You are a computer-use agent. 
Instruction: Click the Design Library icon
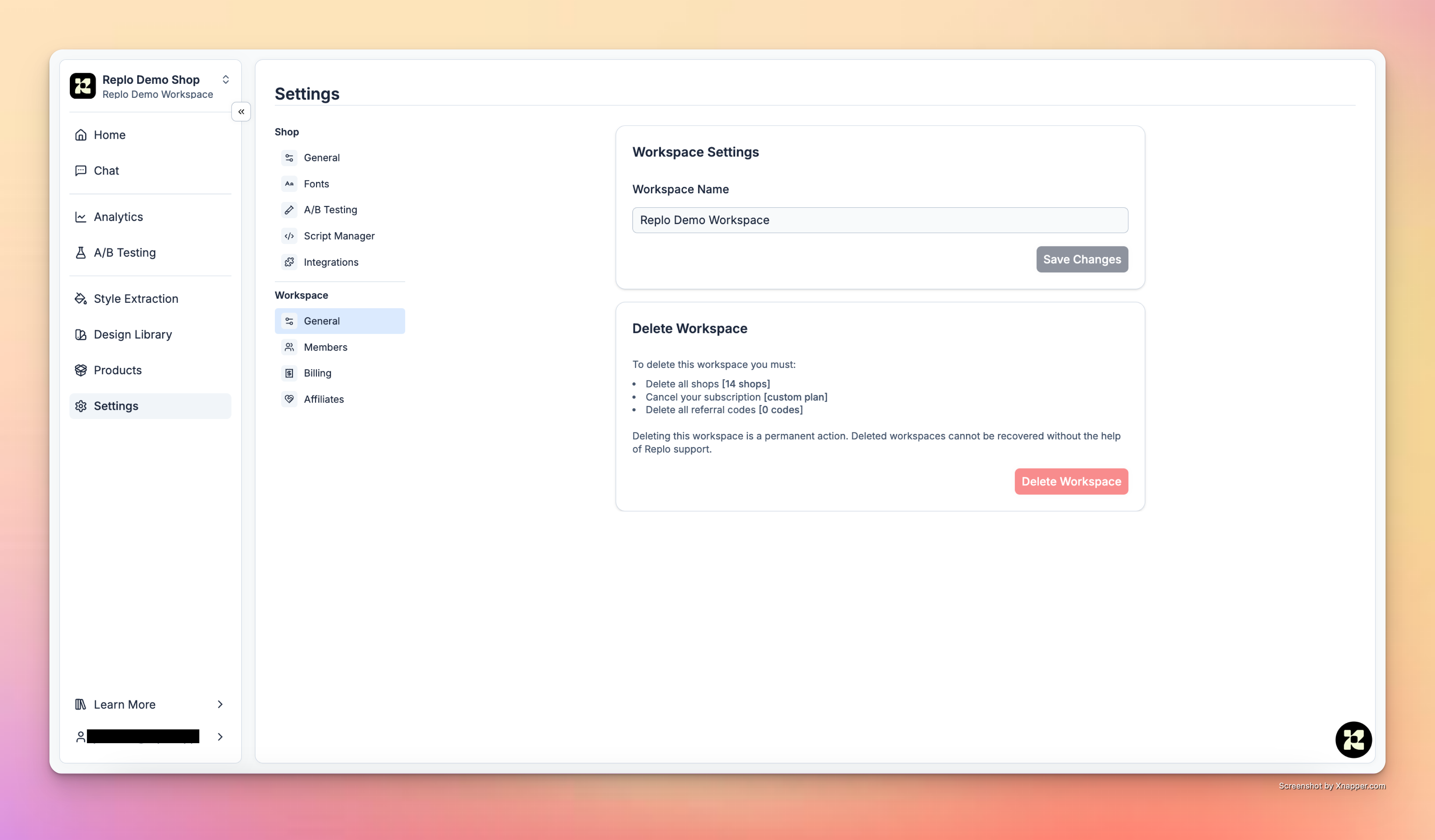[x=81, y=335]
